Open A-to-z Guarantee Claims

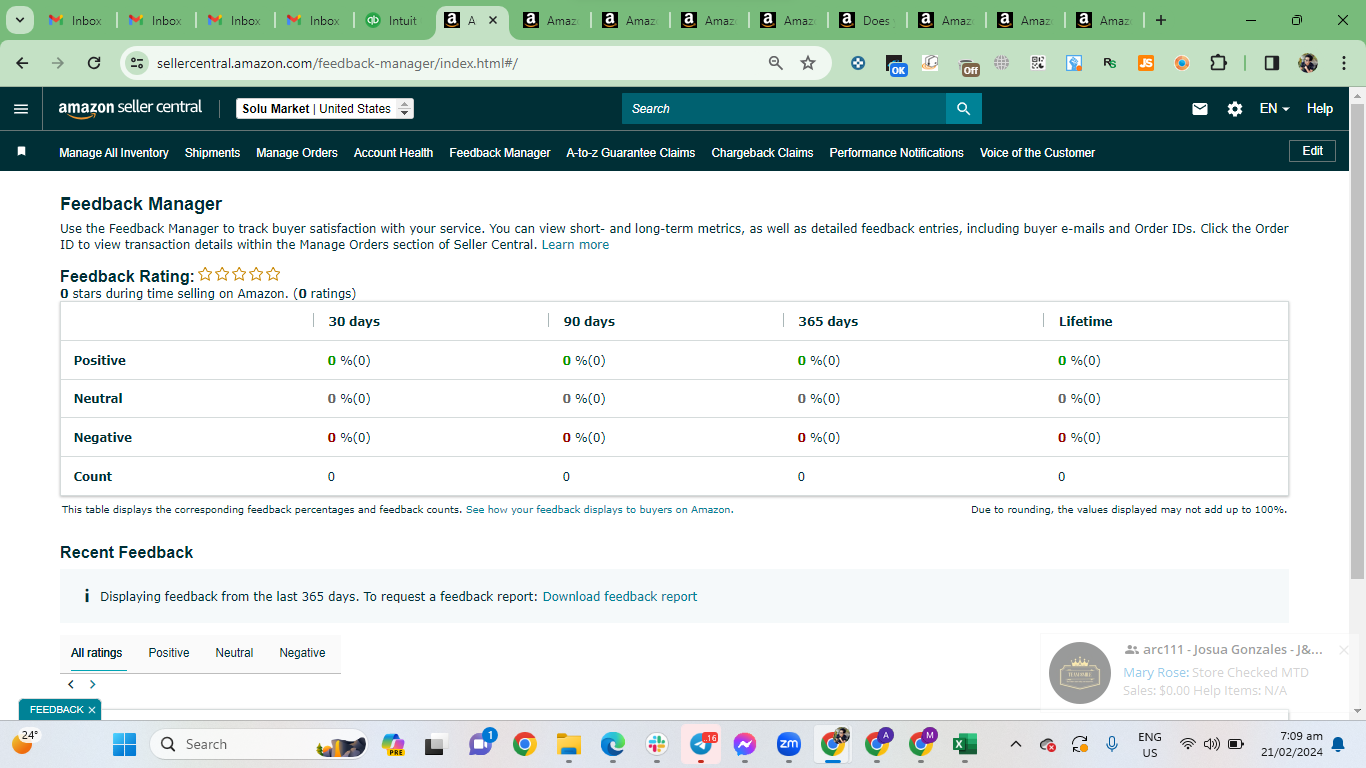[x=631, y=153]
